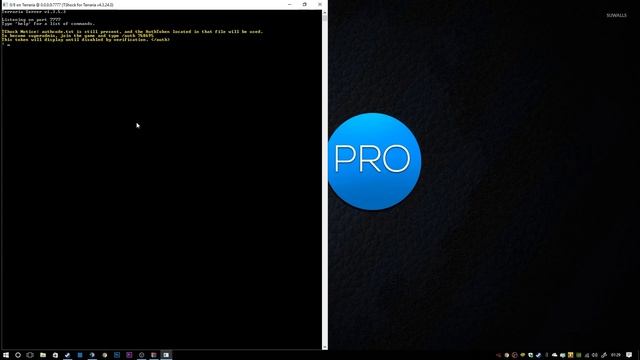
Task: Close the TShock console window
Action: [x=320, y=4]
